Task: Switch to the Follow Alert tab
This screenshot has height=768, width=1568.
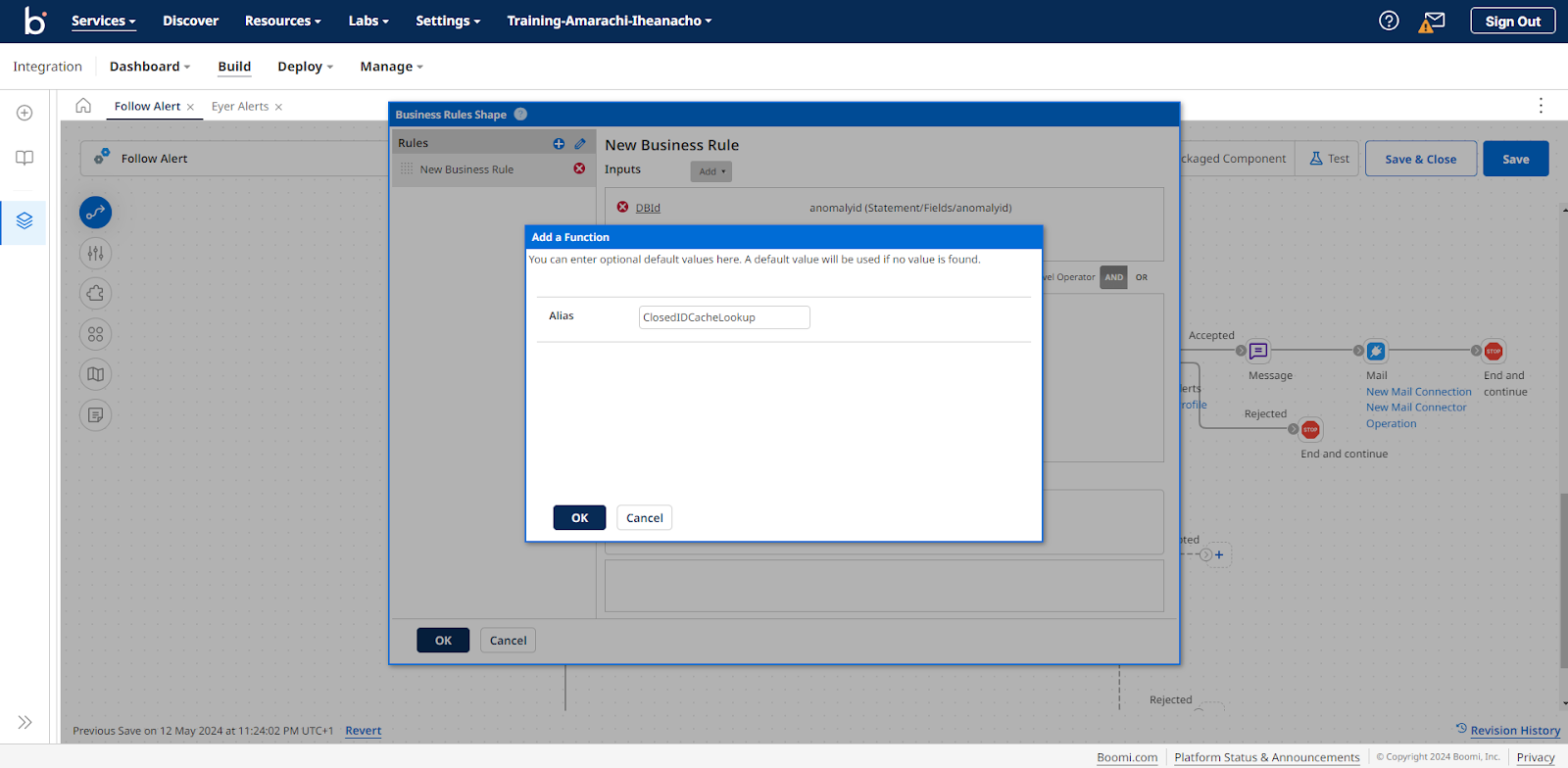Action: [147, 107]
